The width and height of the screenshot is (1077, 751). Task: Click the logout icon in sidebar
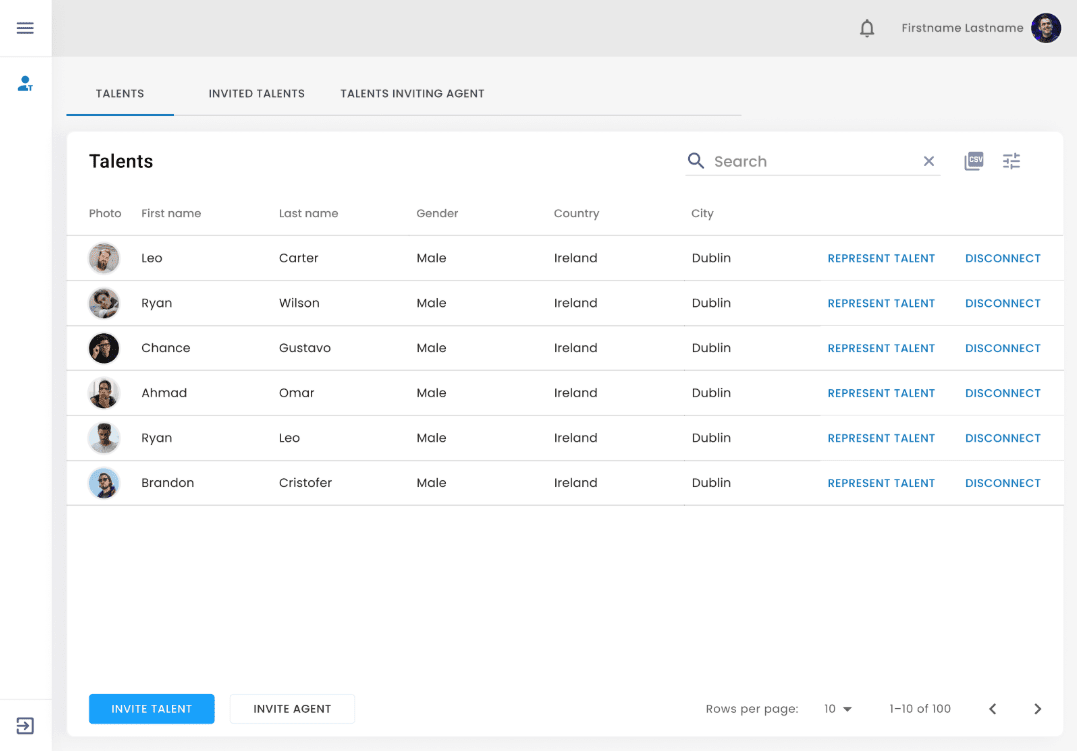[x=25, y=726]
